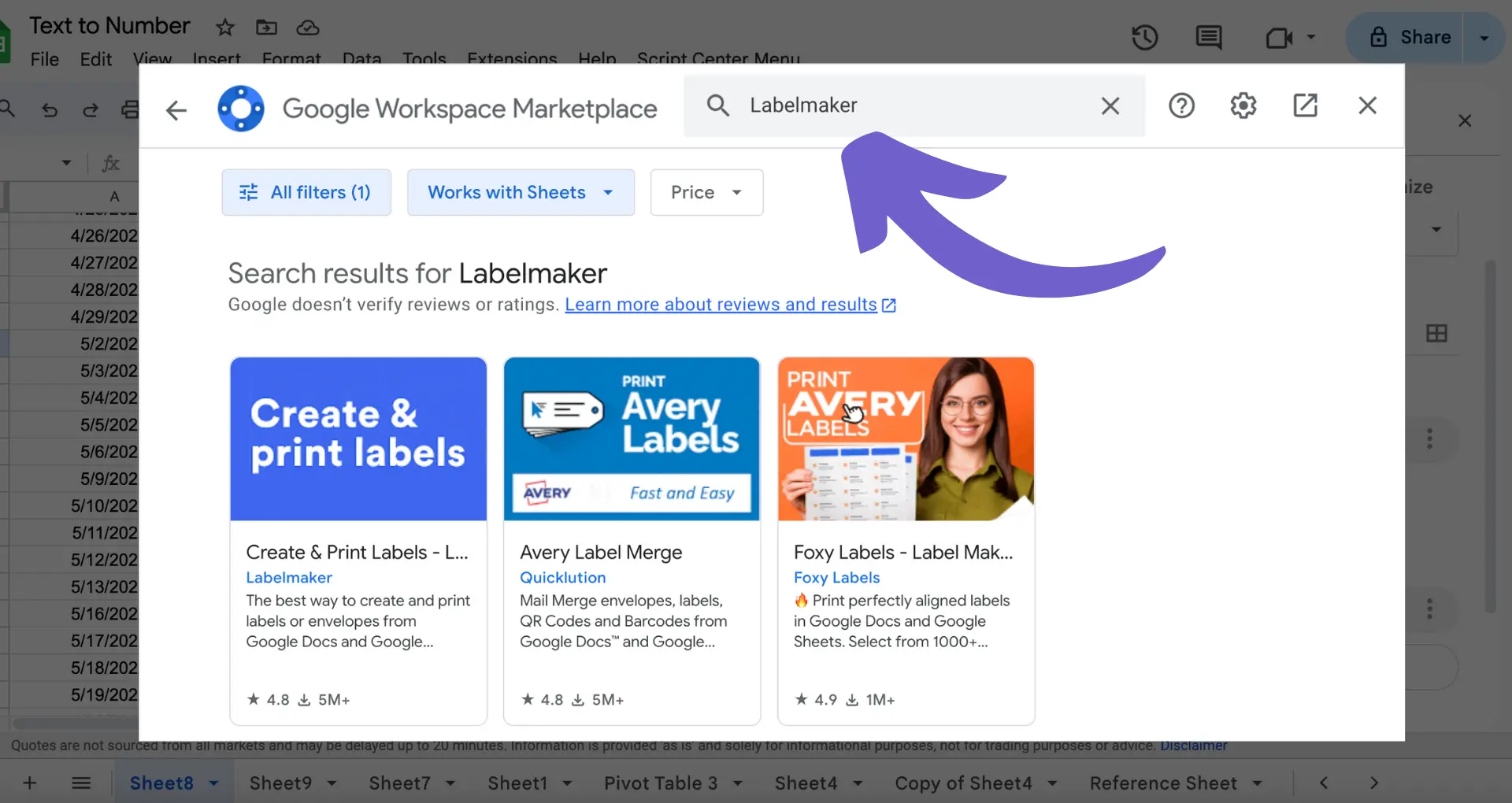Go back with the Marketplace arrow
The height and width of the screenshot is (803, 1512).
pyautogui.click(x=176, y=109)
